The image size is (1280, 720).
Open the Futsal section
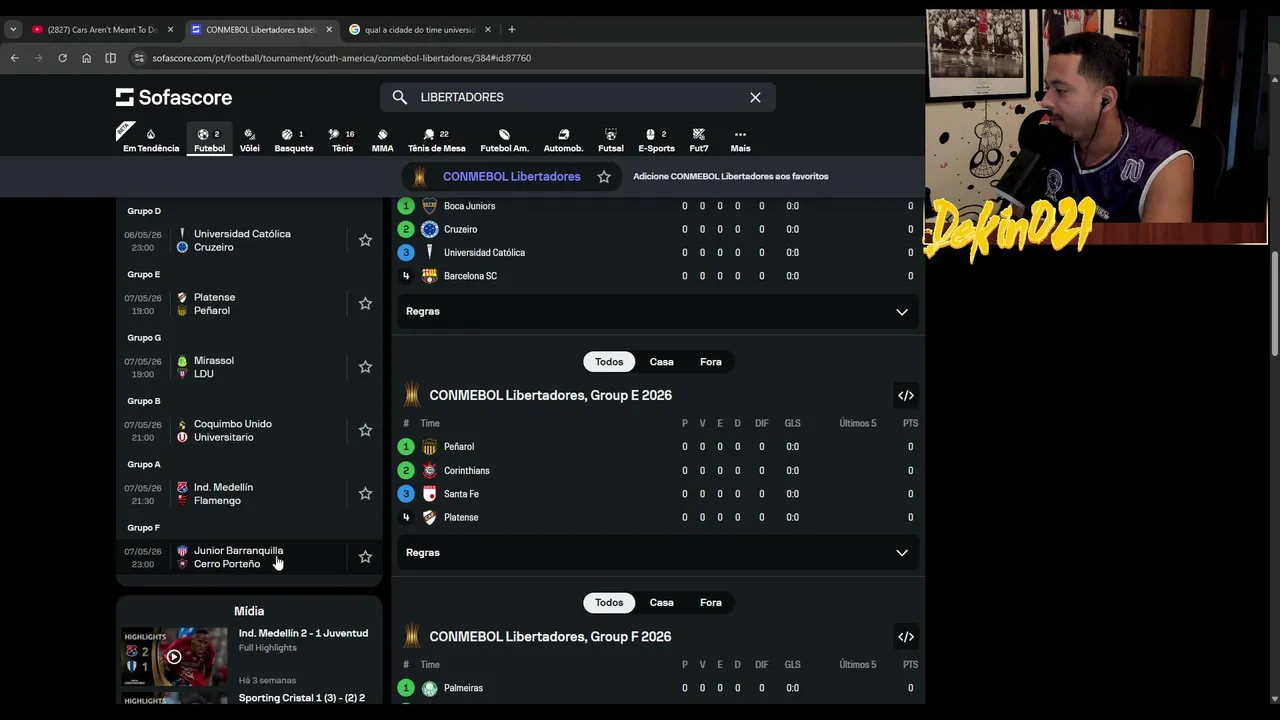(x=611, y=140)
